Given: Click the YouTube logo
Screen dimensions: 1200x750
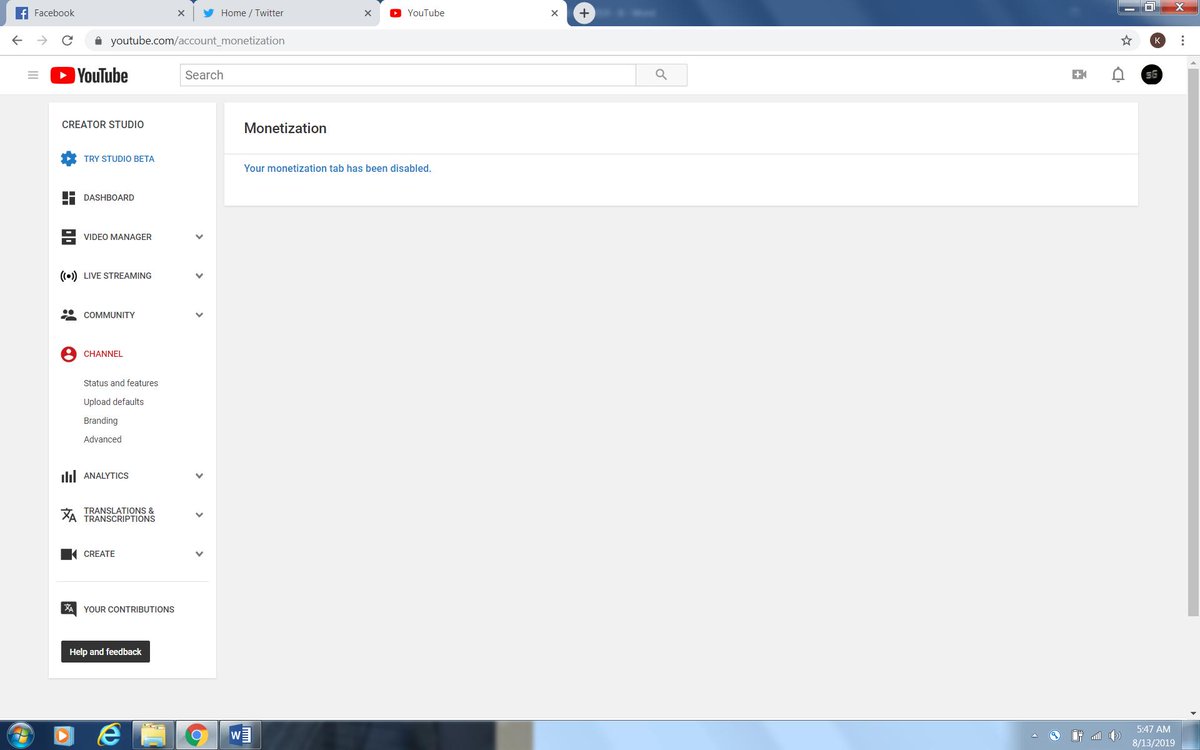Looking at the screenshot, I should click(89, 75).
